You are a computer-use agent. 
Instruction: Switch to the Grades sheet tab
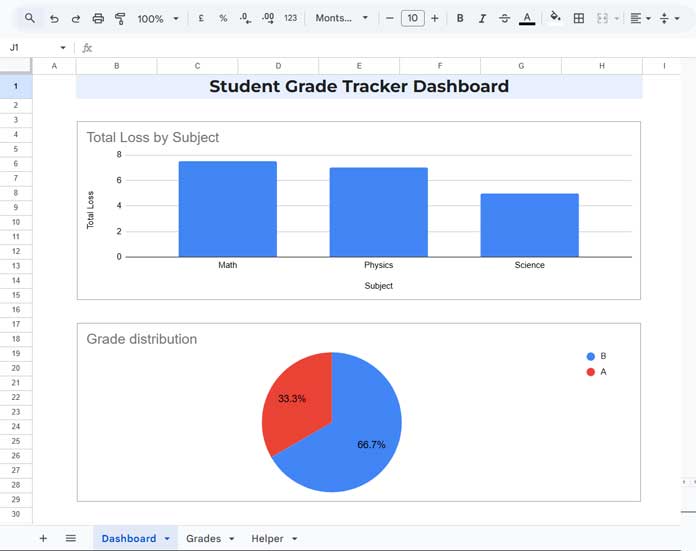pyautogui.click(x=203, y=539)
